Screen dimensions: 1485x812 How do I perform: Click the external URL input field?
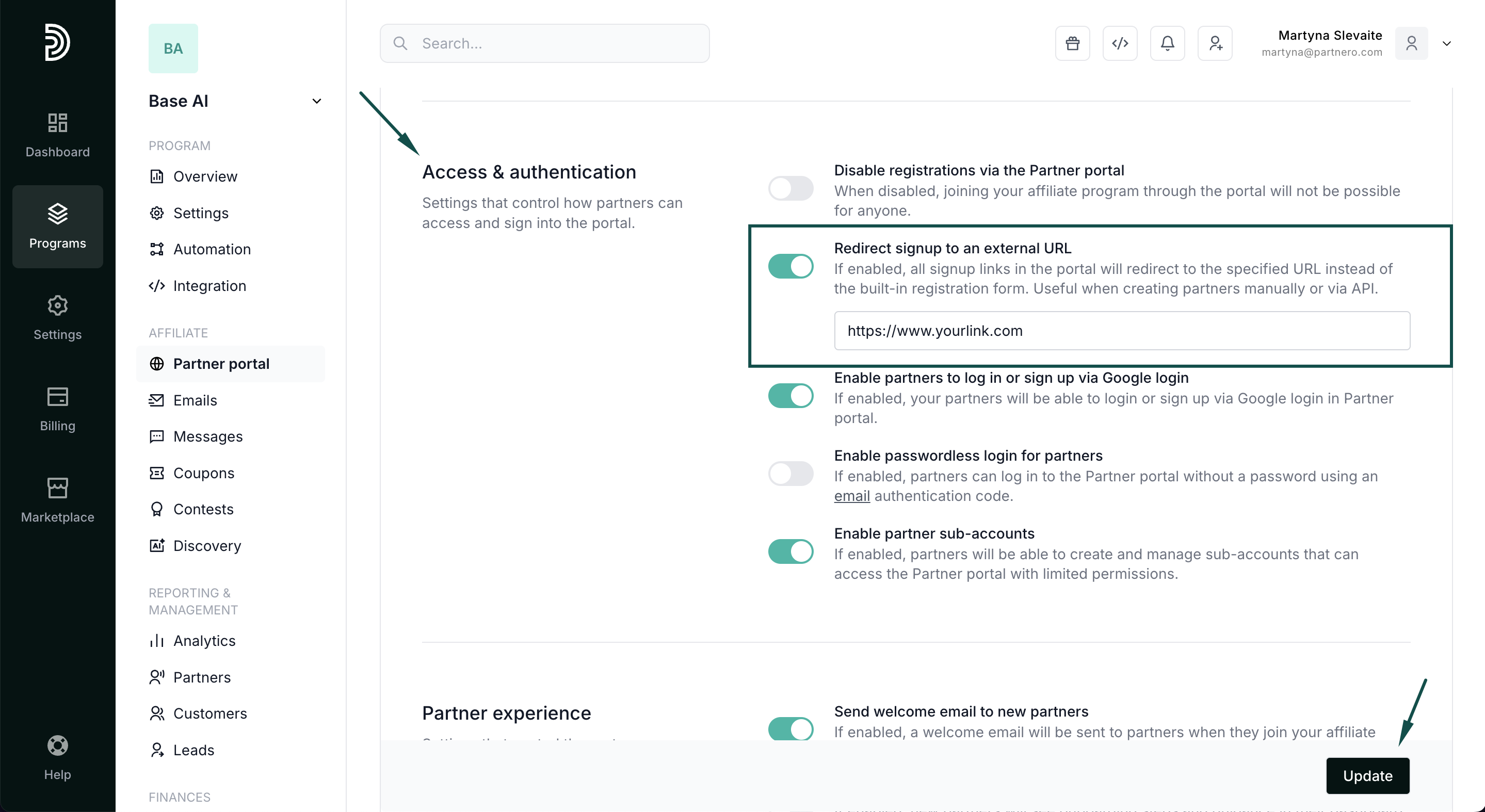coord(1121,331)
